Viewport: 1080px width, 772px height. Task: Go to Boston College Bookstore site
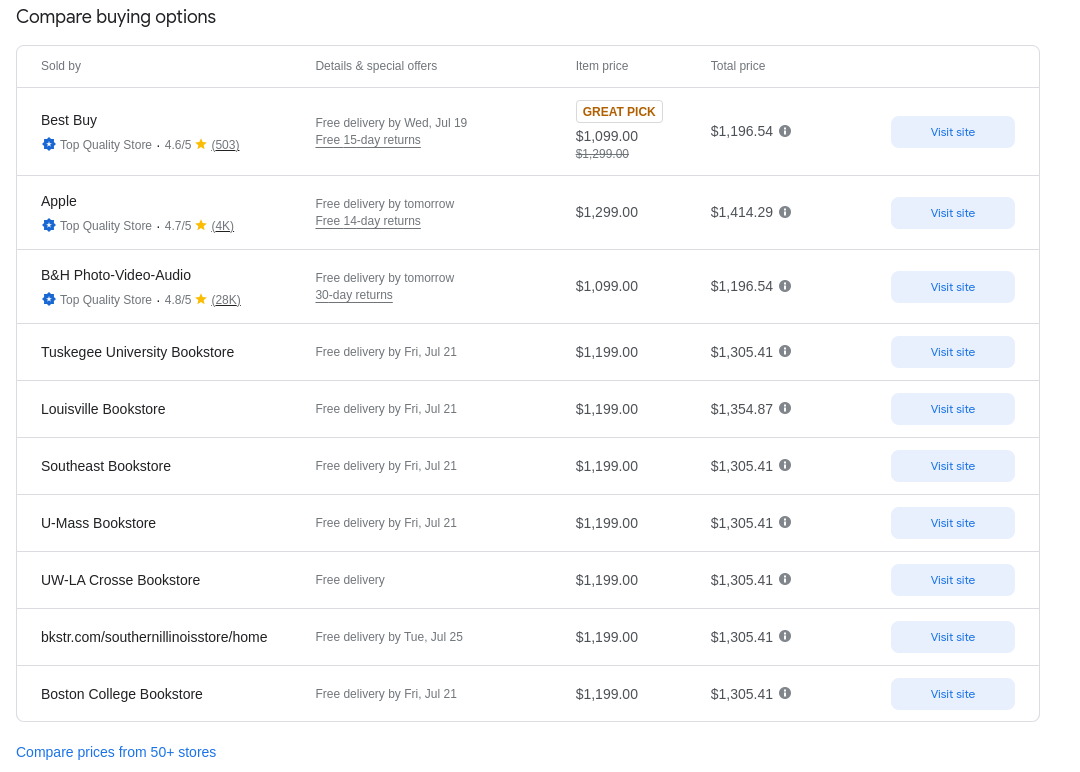tap(953, 694)
